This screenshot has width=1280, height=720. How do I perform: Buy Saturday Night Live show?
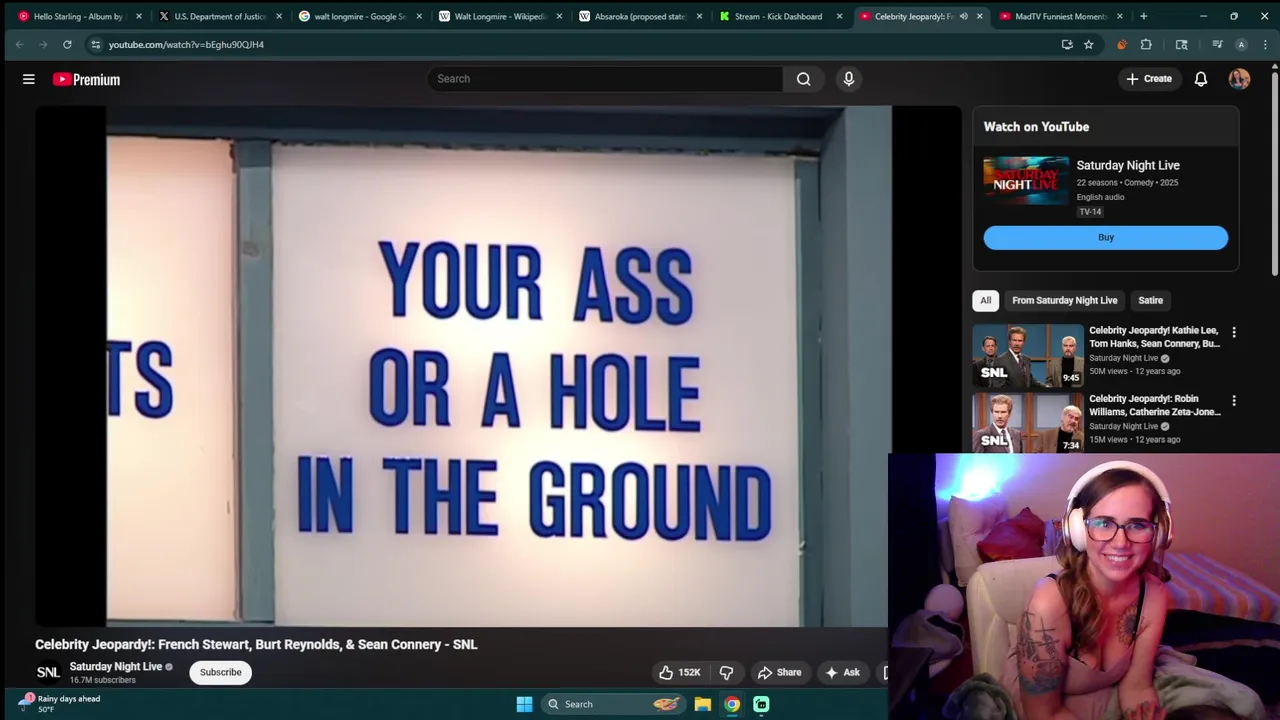[1105, 237]
